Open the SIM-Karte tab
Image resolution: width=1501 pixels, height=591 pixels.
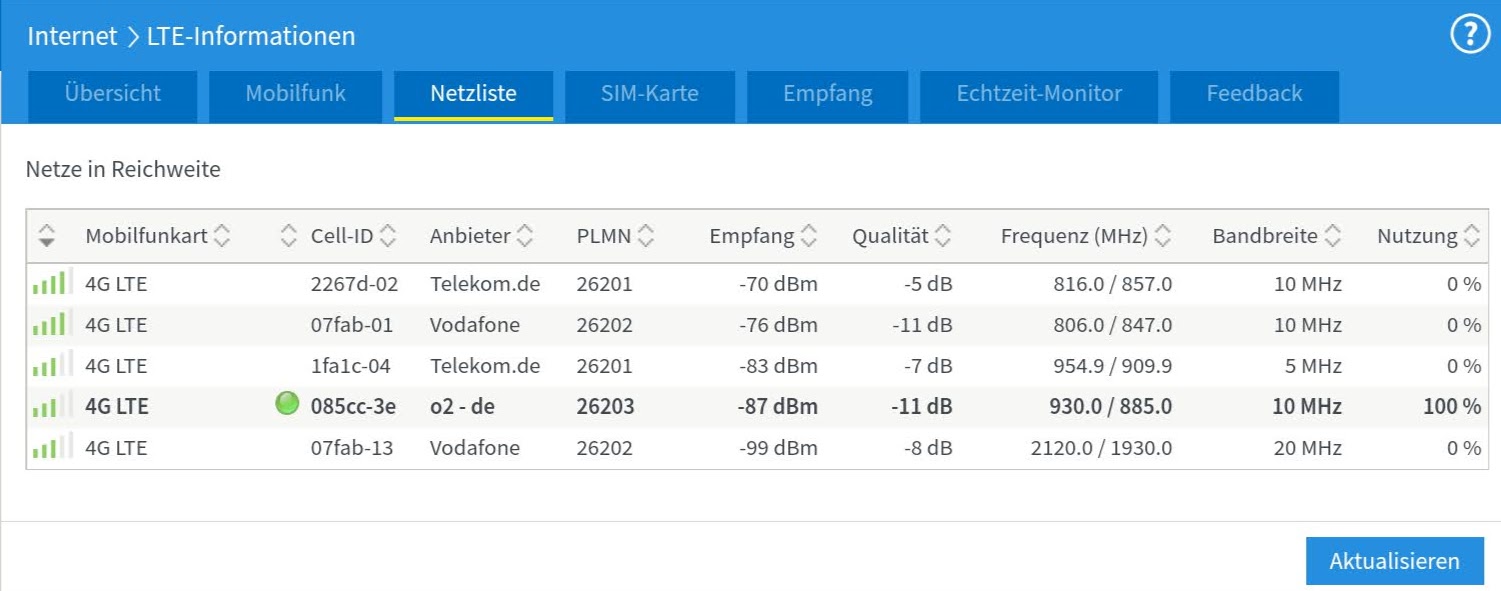(x=650, y=94)
